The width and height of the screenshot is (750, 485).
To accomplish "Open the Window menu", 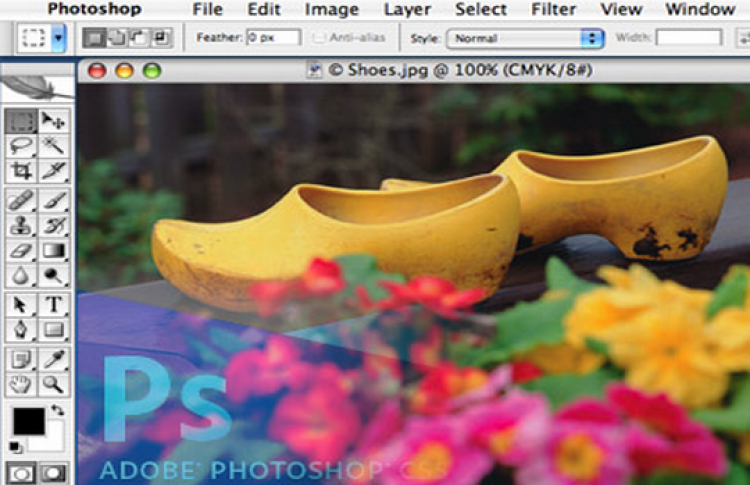I will (x=700, y=9).
